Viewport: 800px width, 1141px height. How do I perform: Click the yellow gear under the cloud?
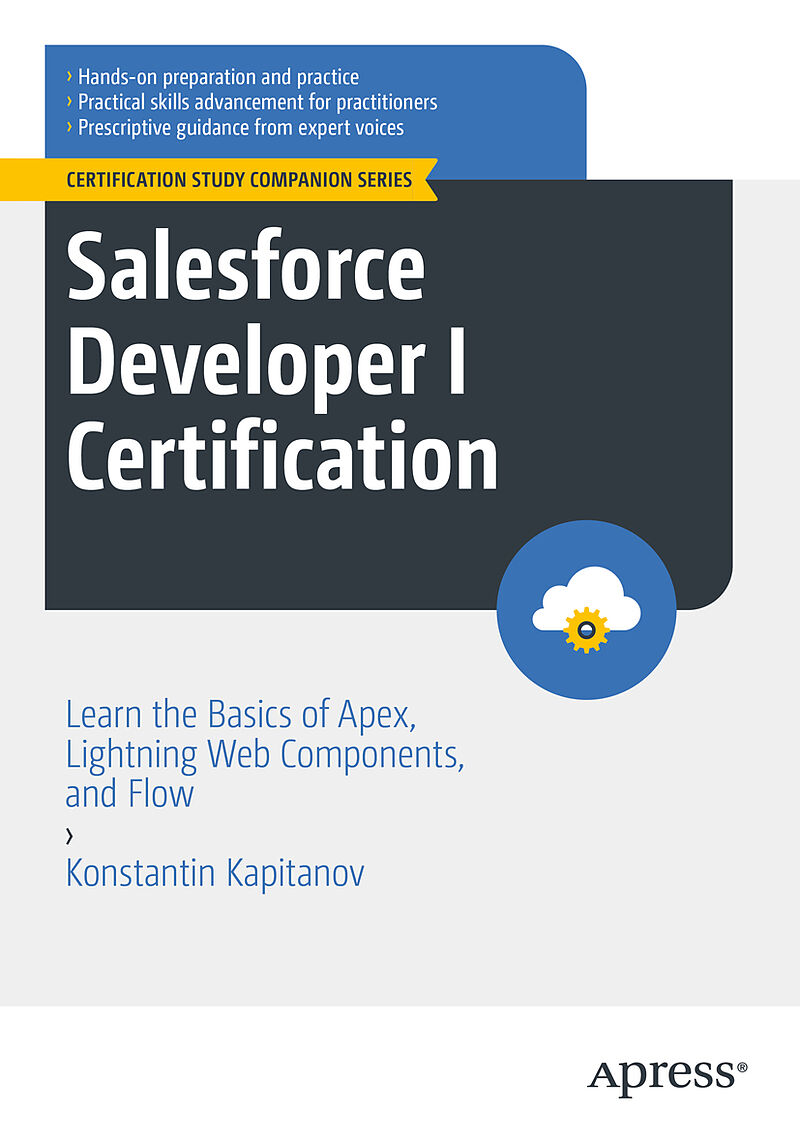586,629
